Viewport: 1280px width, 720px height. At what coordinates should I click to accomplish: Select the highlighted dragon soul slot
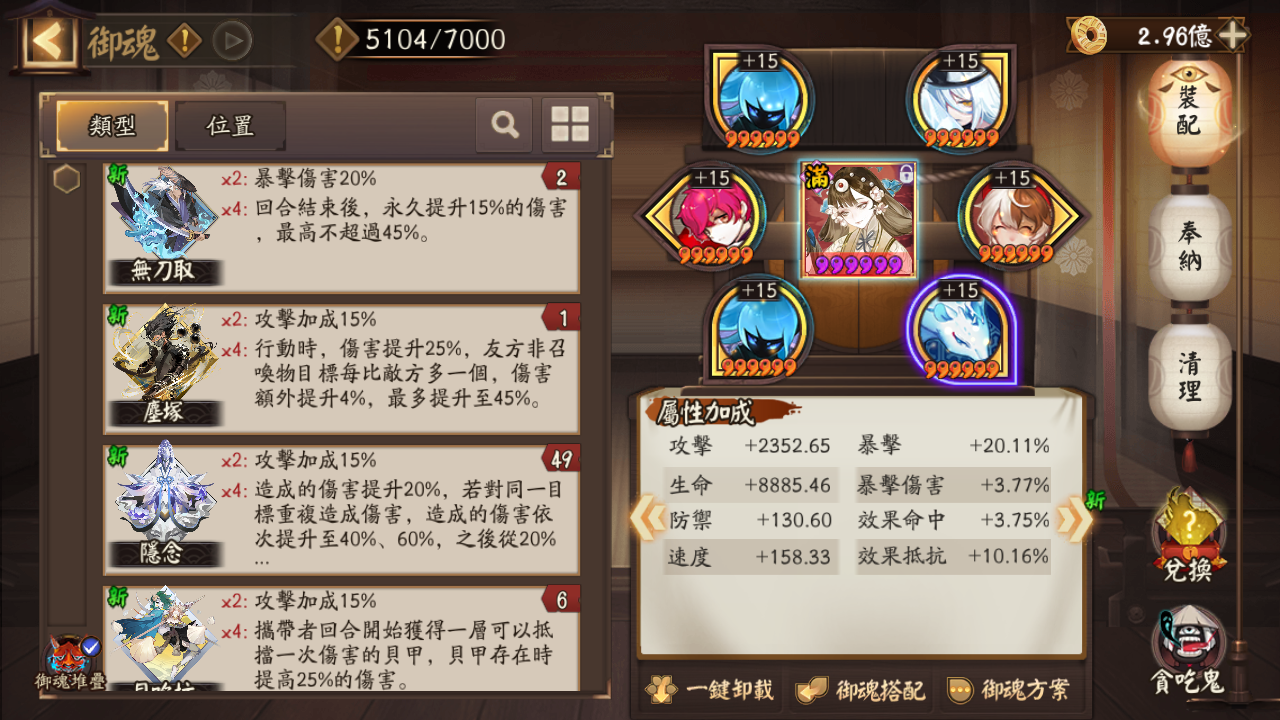pyautogui.click(x=960, y=330)
